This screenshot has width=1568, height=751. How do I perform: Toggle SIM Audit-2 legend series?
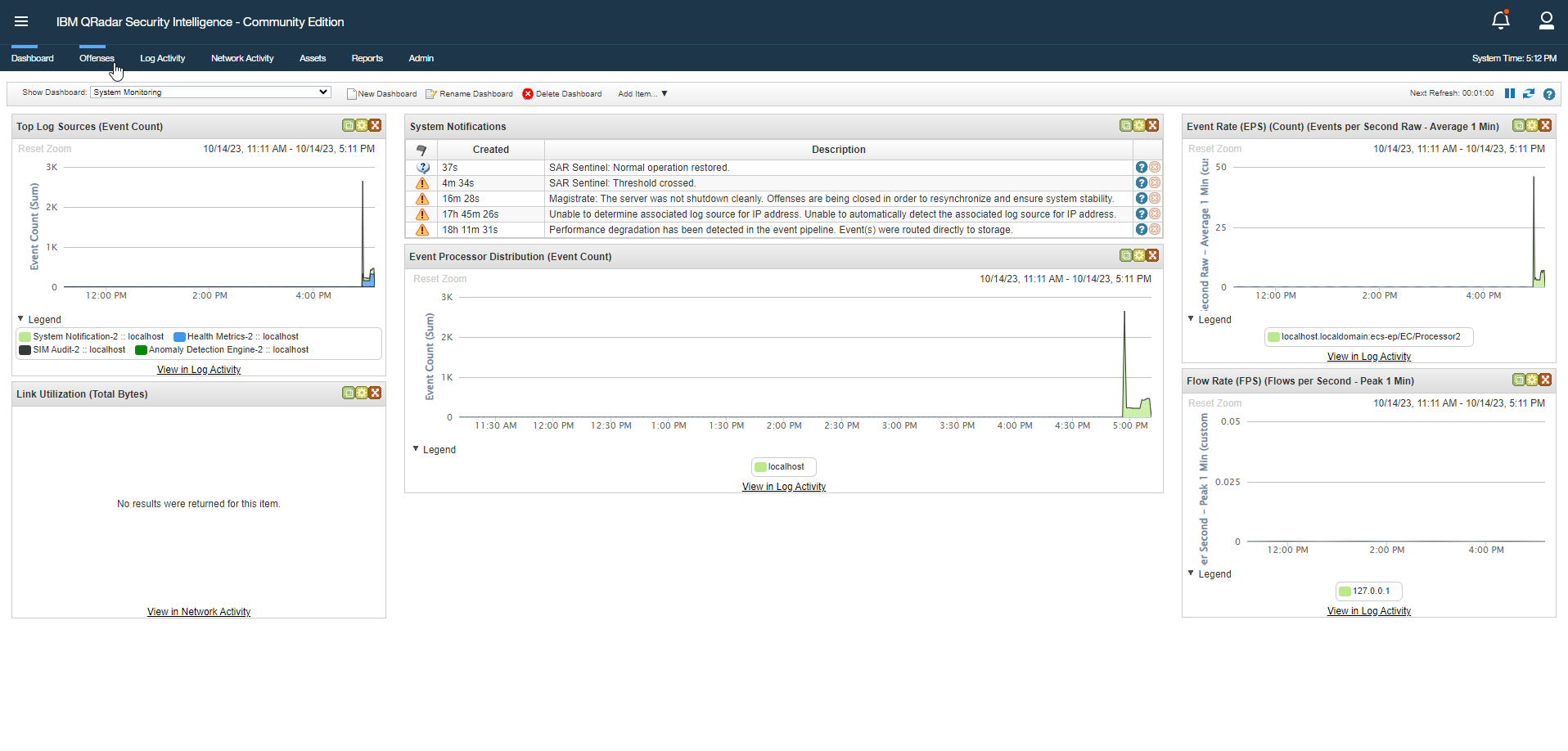tap(73, 349)
